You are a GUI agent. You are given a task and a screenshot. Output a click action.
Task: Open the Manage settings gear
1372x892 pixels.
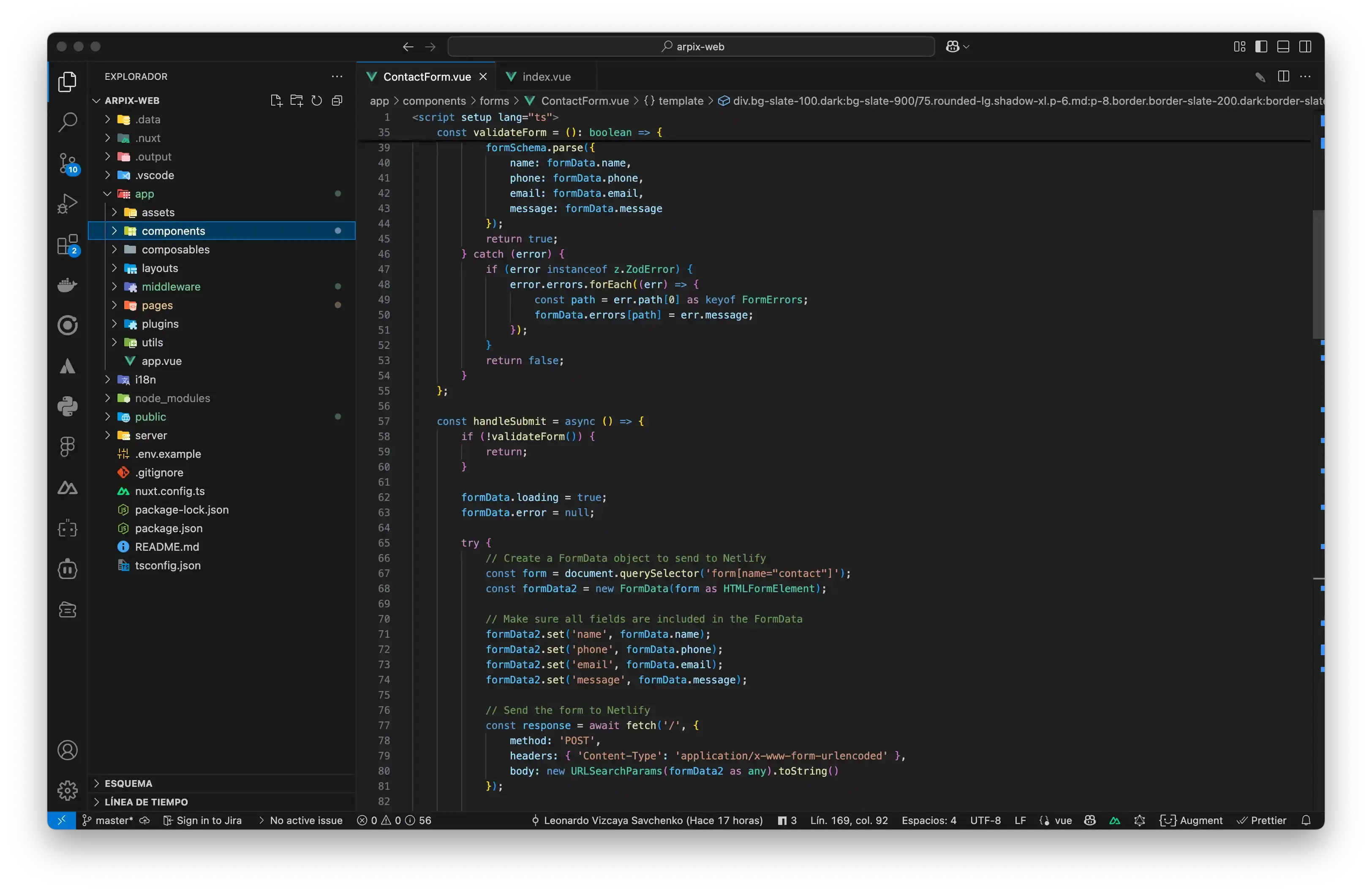68,790
